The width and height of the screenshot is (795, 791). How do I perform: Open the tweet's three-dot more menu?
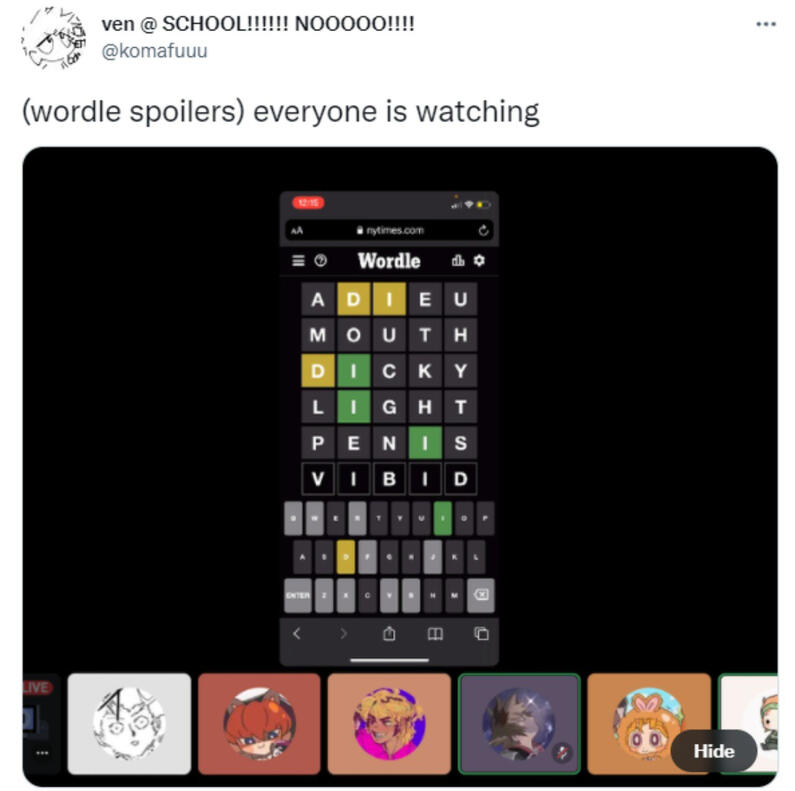(x=766, y=24)
